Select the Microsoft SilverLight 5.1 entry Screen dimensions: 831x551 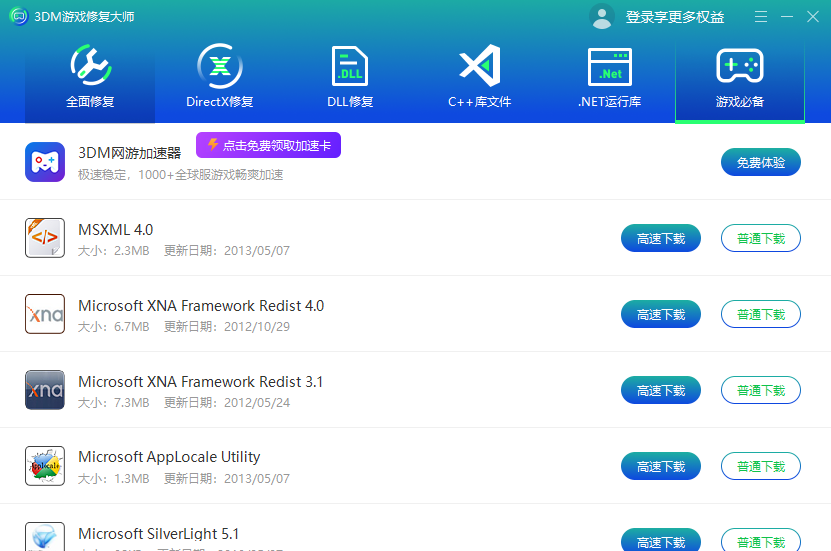click(x=158, y=534)
